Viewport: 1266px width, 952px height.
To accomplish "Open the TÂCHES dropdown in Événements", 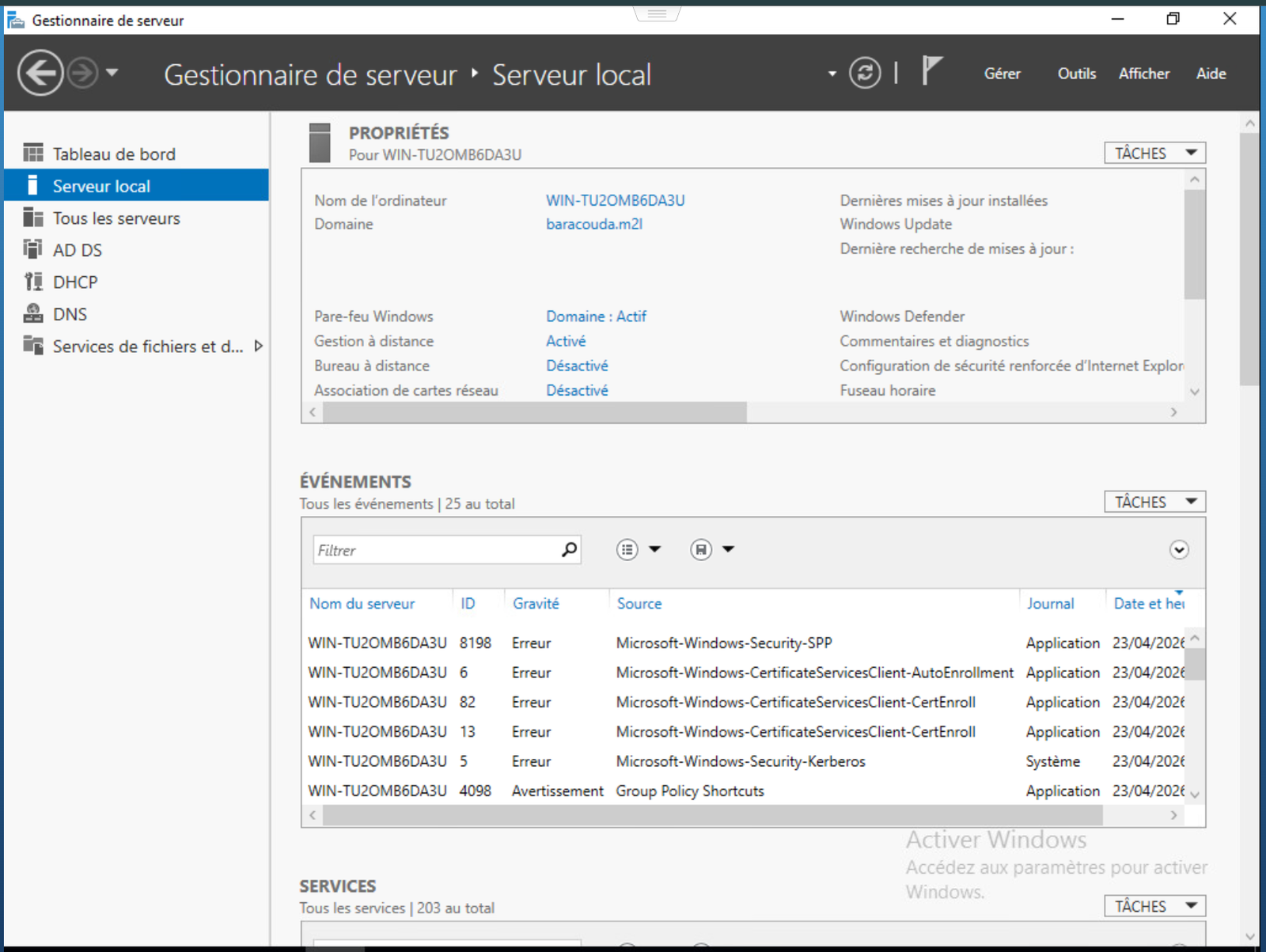I will point(1154,502).
